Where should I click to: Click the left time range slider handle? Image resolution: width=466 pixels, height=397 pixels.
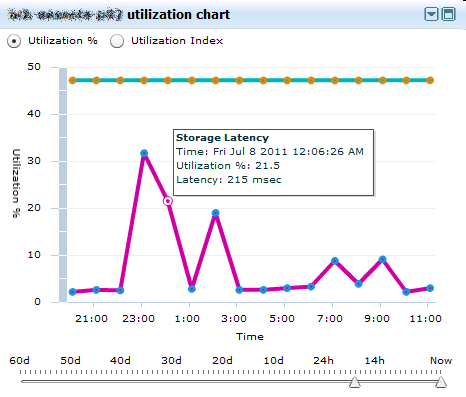point(355,382)
